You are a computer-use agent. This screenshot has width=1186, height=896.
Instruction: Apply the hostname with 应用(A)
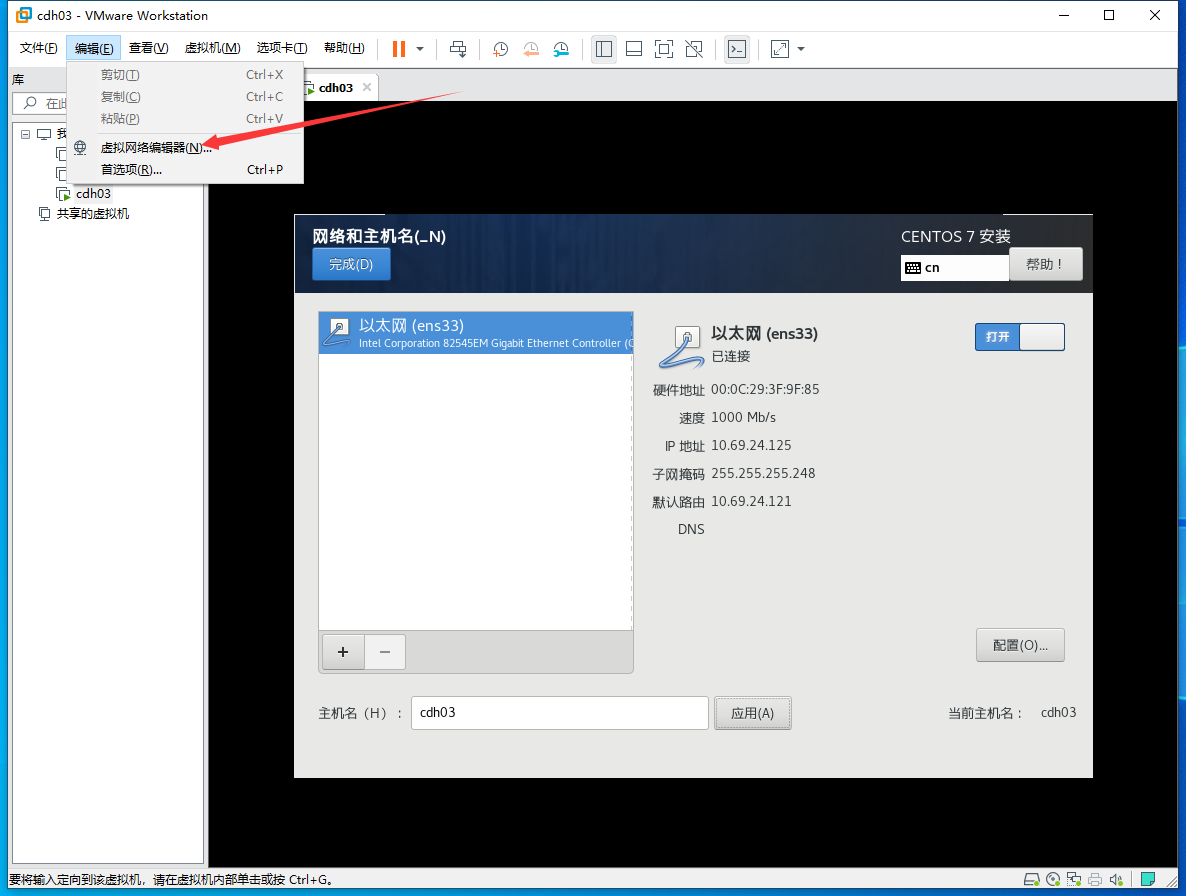(x=752, y=712)
